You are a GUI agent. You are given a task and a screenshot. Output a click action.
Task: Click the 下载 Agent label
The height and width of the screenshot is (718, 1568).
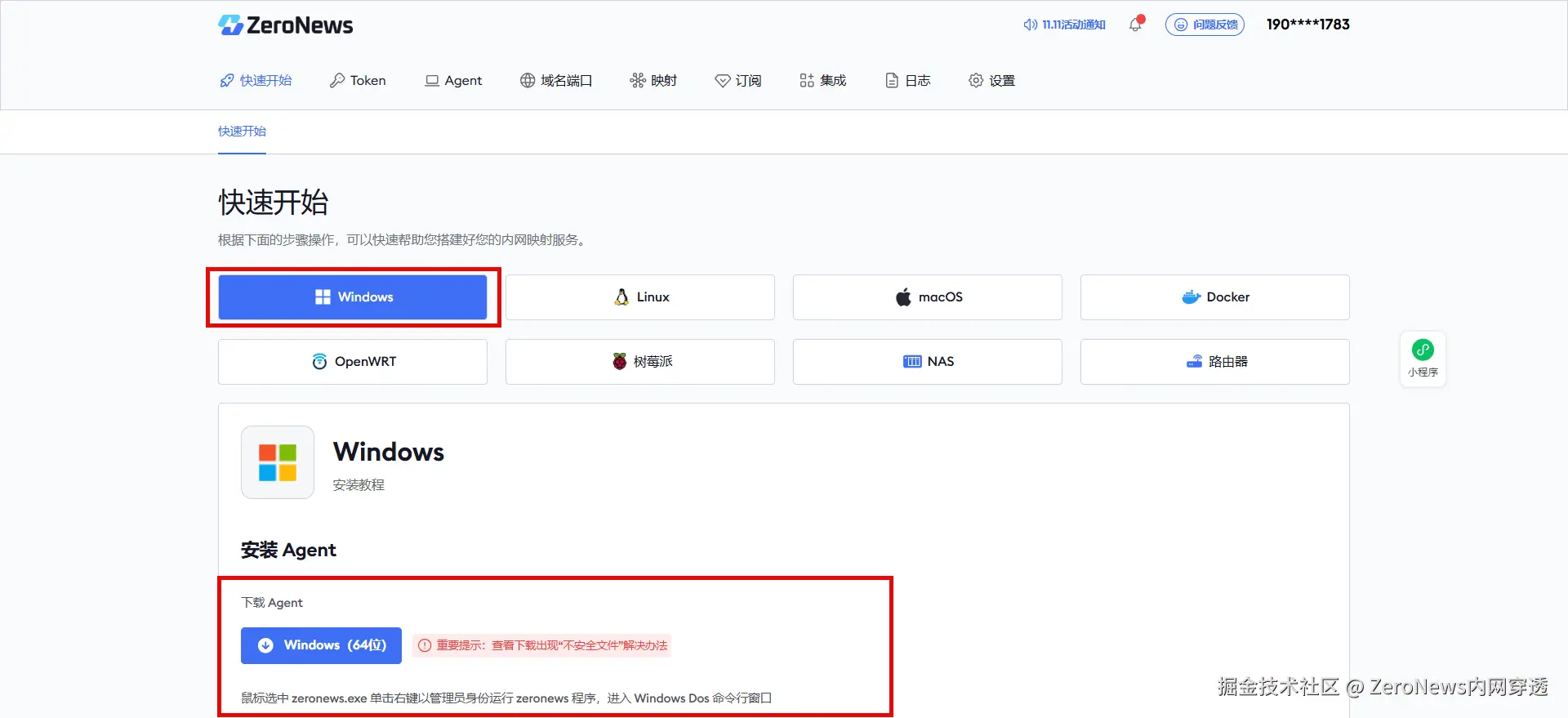coord(272,603)
